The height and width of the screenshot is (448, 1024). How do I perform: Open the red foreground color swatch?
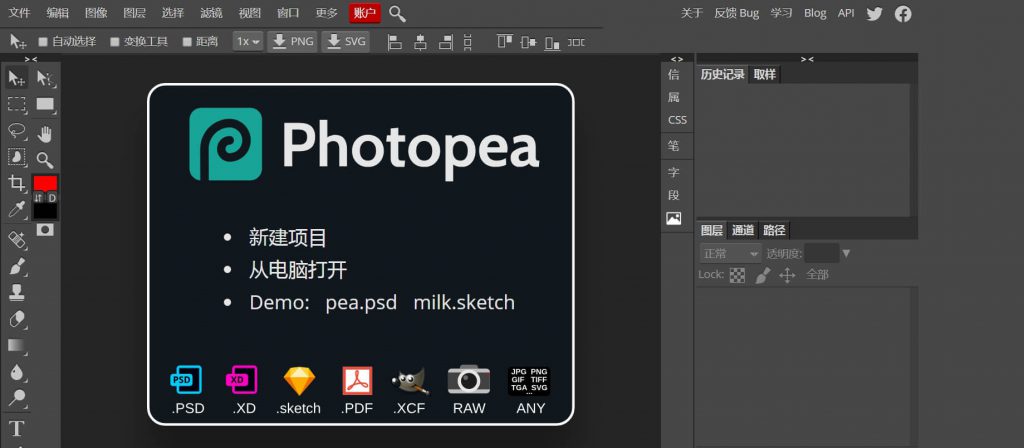click(x=45, y=183)
